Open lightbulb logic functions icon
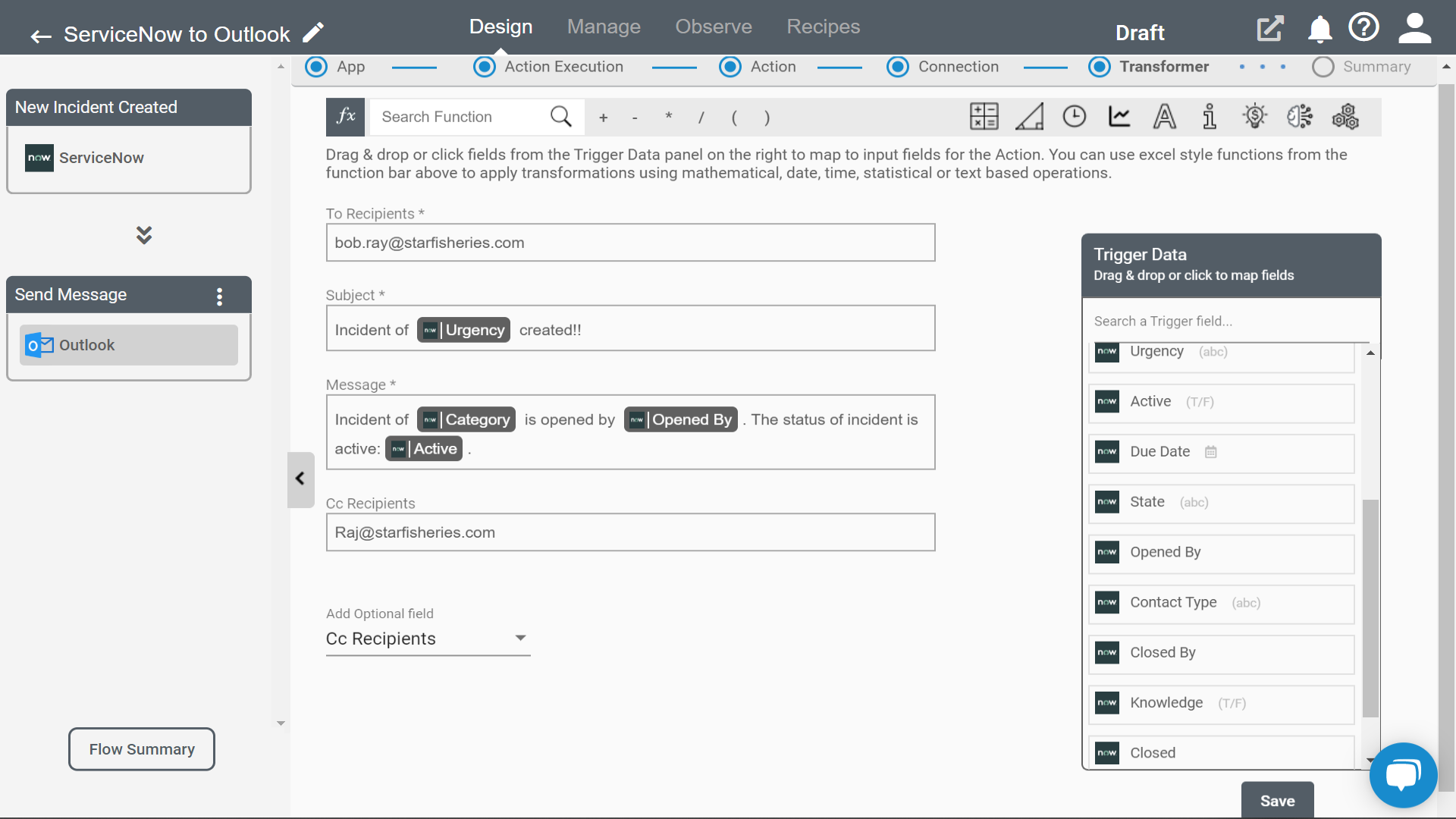This screenshot has width=1456, height=819. point(1255,117)
